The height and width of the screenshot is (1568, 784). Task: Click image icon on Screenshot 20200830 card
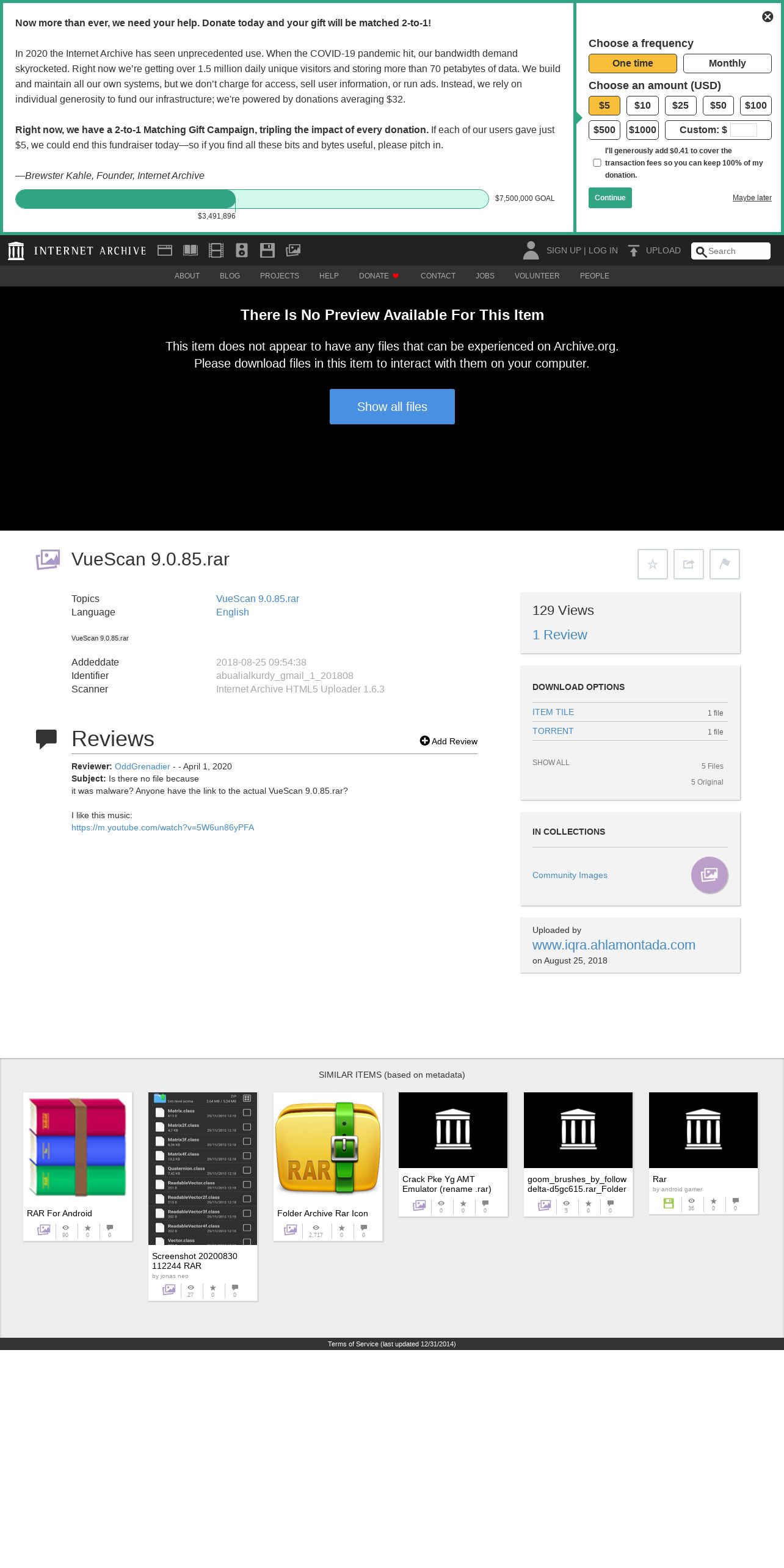169,1289
